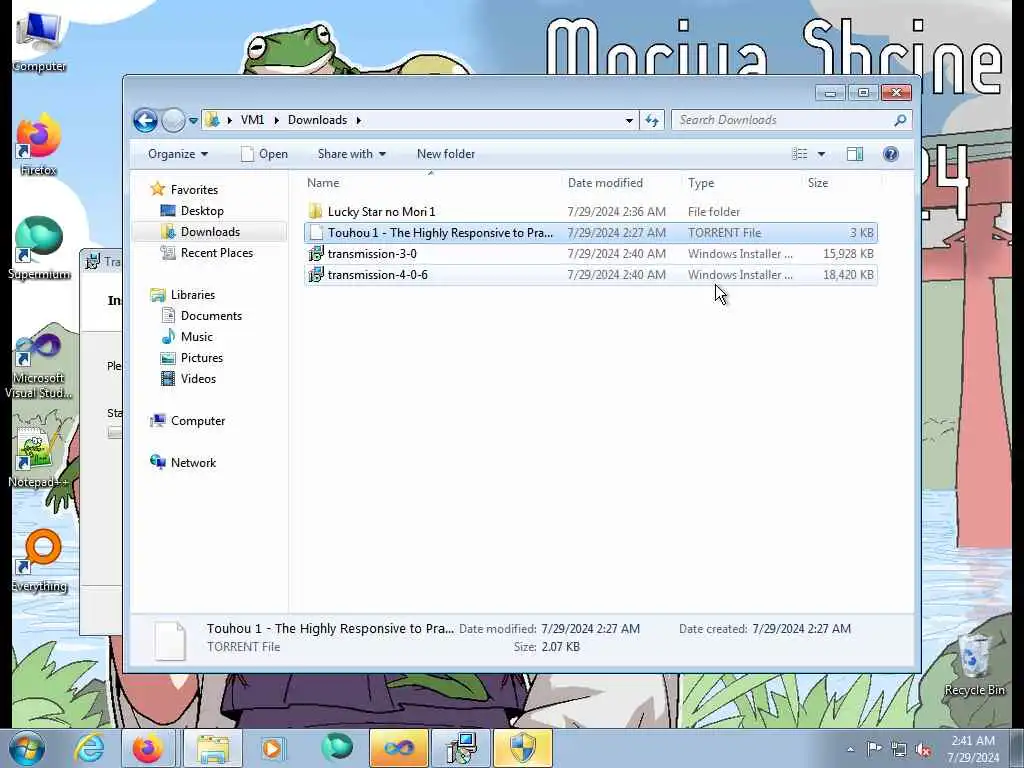Open the Notepad++ desktop shortcut
The width and height of the screenshot is (1024, 768).
[x=39, y=457]
